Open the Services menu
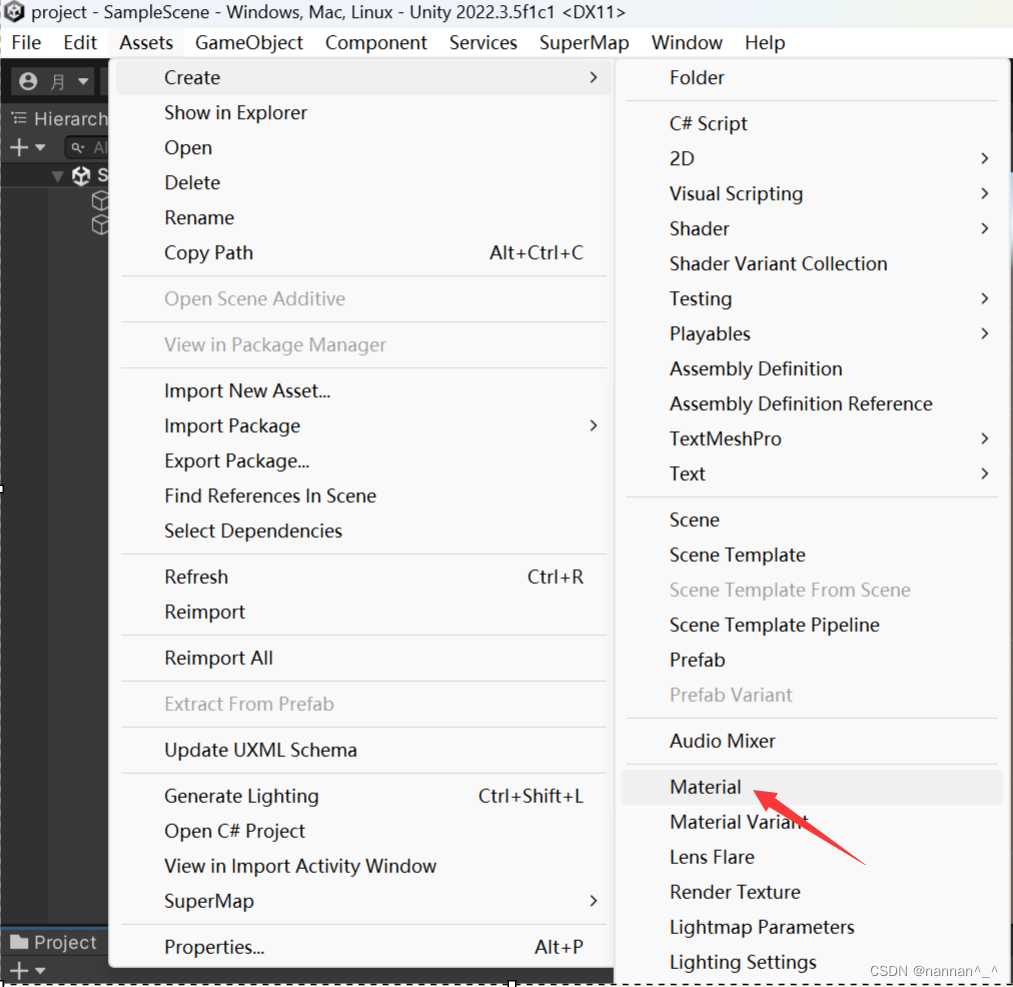The image size is (1013, 987). [x=483, y=43]
